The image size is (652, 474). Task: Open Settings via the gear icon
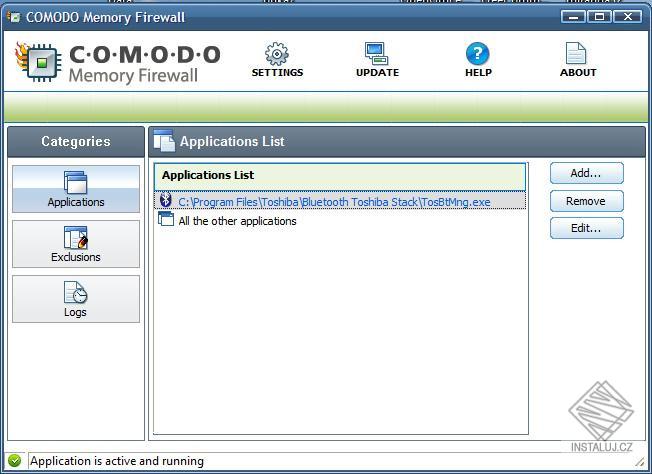(x=277, y=54)
